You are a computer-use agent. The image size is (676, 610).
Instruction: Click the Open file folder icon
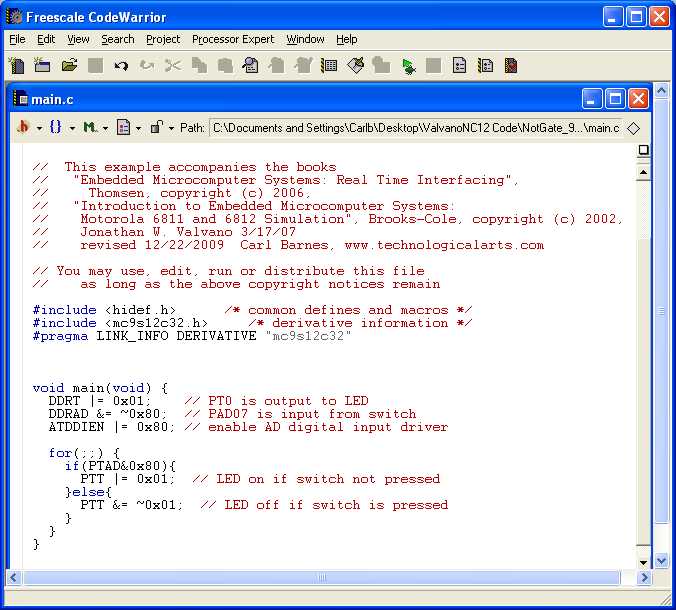69,66
